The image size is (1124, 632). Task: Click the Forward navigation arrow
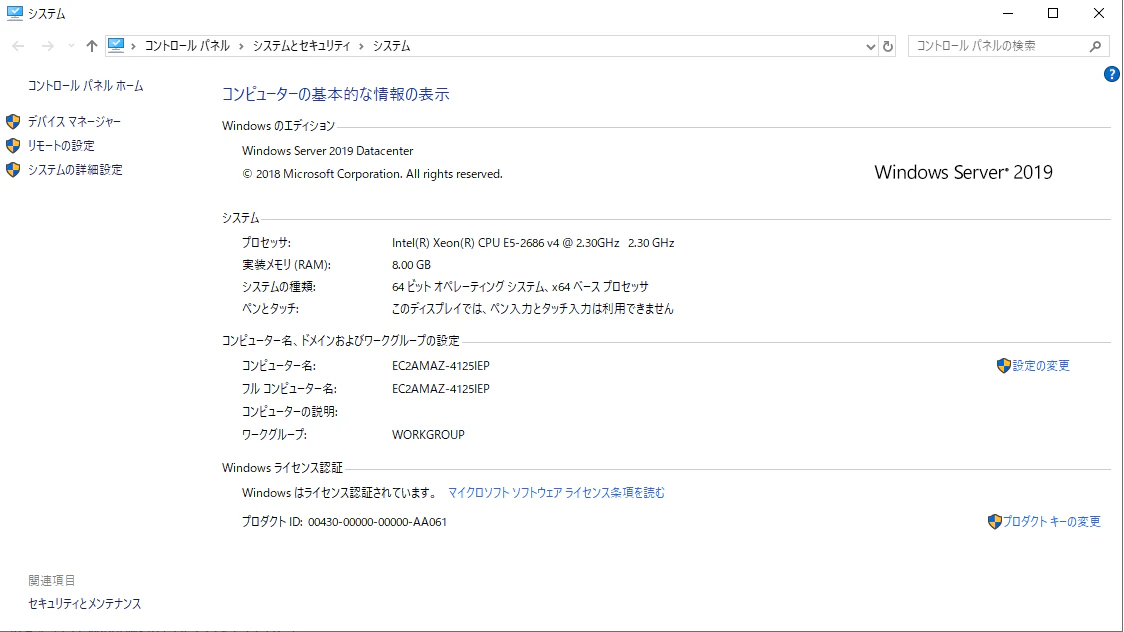(x=47, y=46)
